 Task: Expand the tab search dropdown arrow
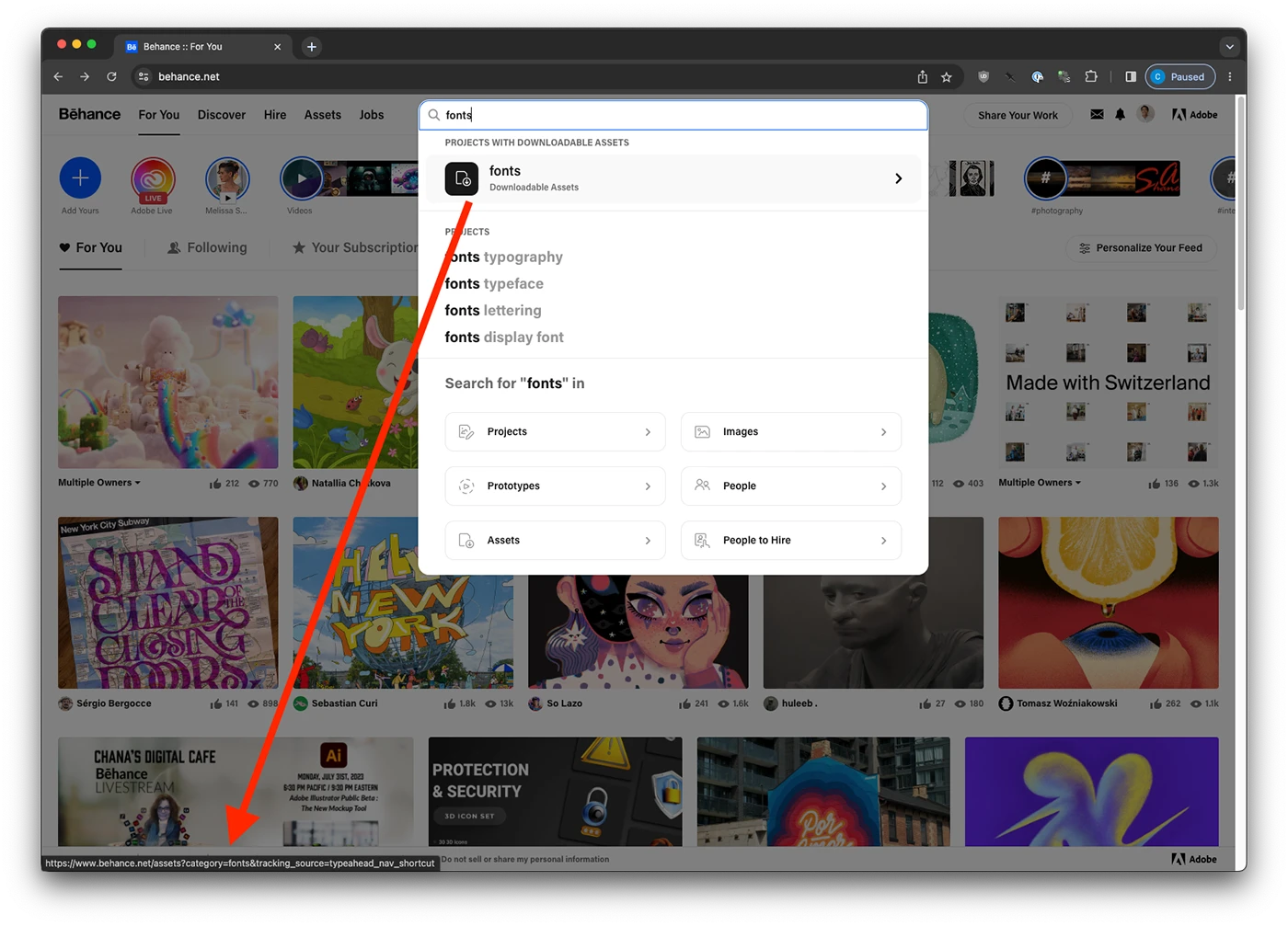pos(1229,47)
